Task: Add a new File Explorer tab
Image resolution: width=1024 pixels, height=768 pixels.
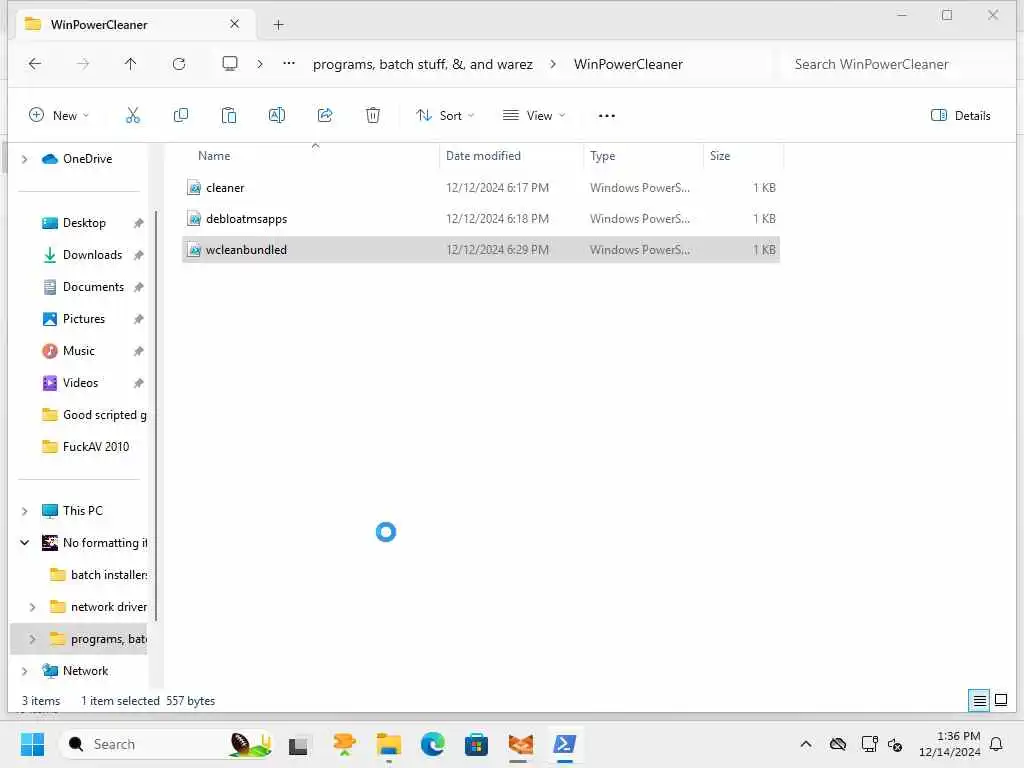Action: pos(278,25)
